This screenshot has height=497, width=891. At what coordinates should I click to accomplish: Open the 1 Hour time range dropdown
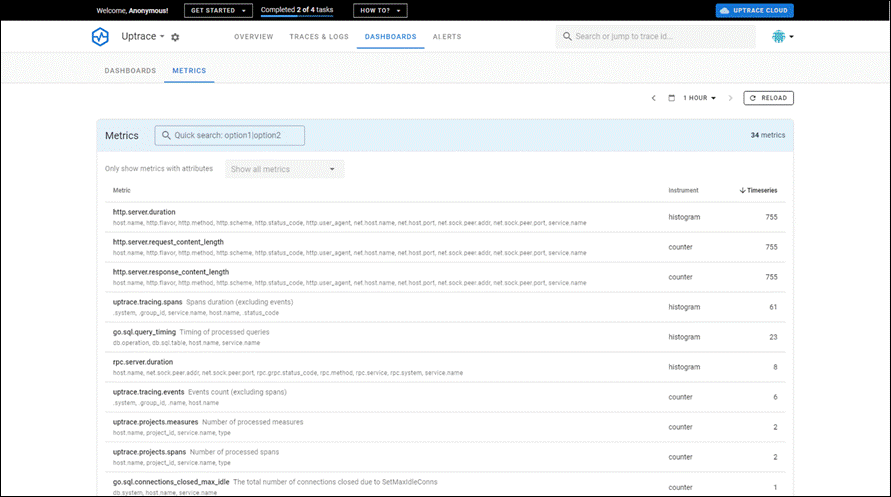coord(700,98)
